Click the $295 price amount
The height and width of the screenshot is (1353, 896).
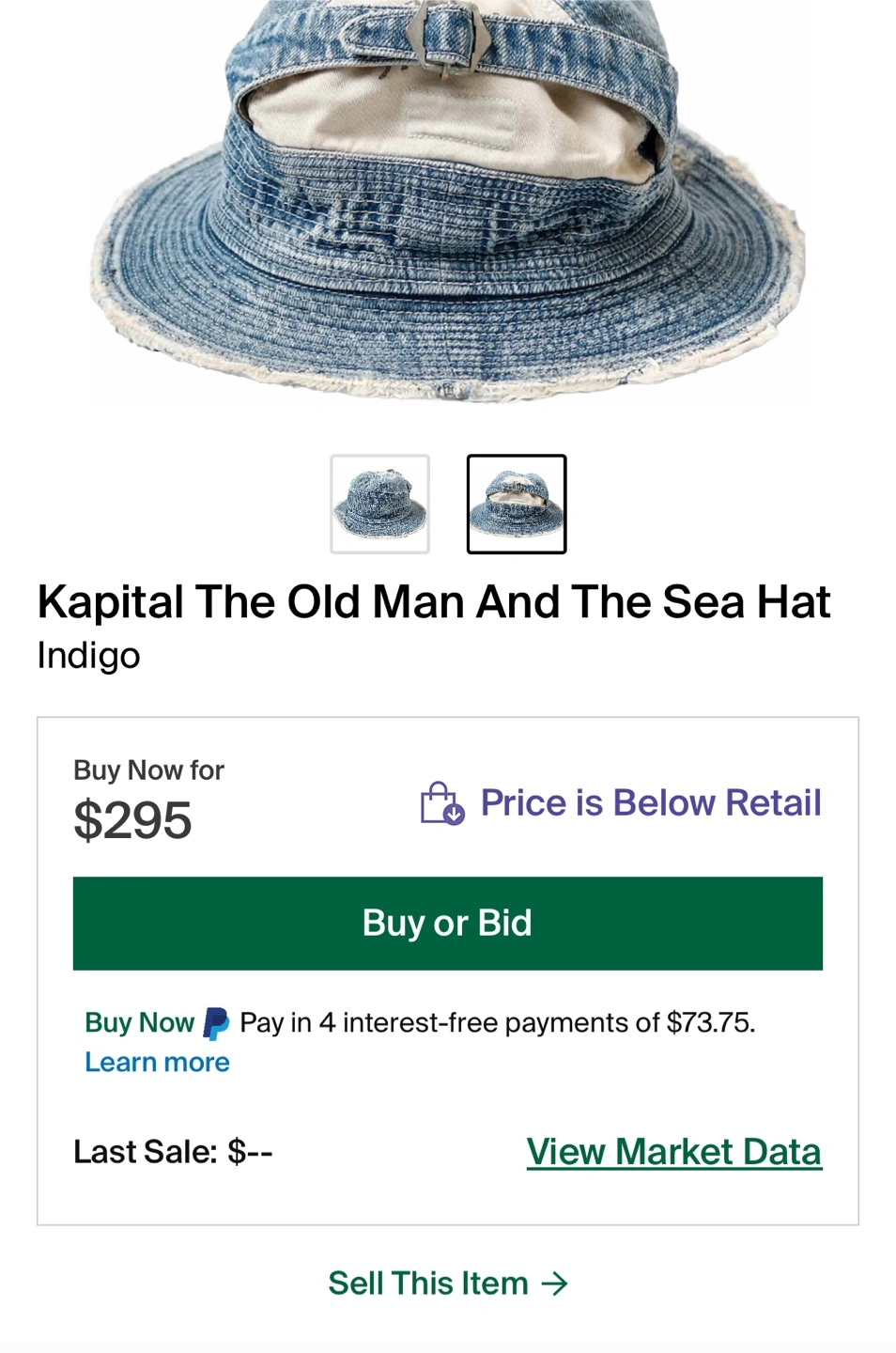[x=132, y=820]
